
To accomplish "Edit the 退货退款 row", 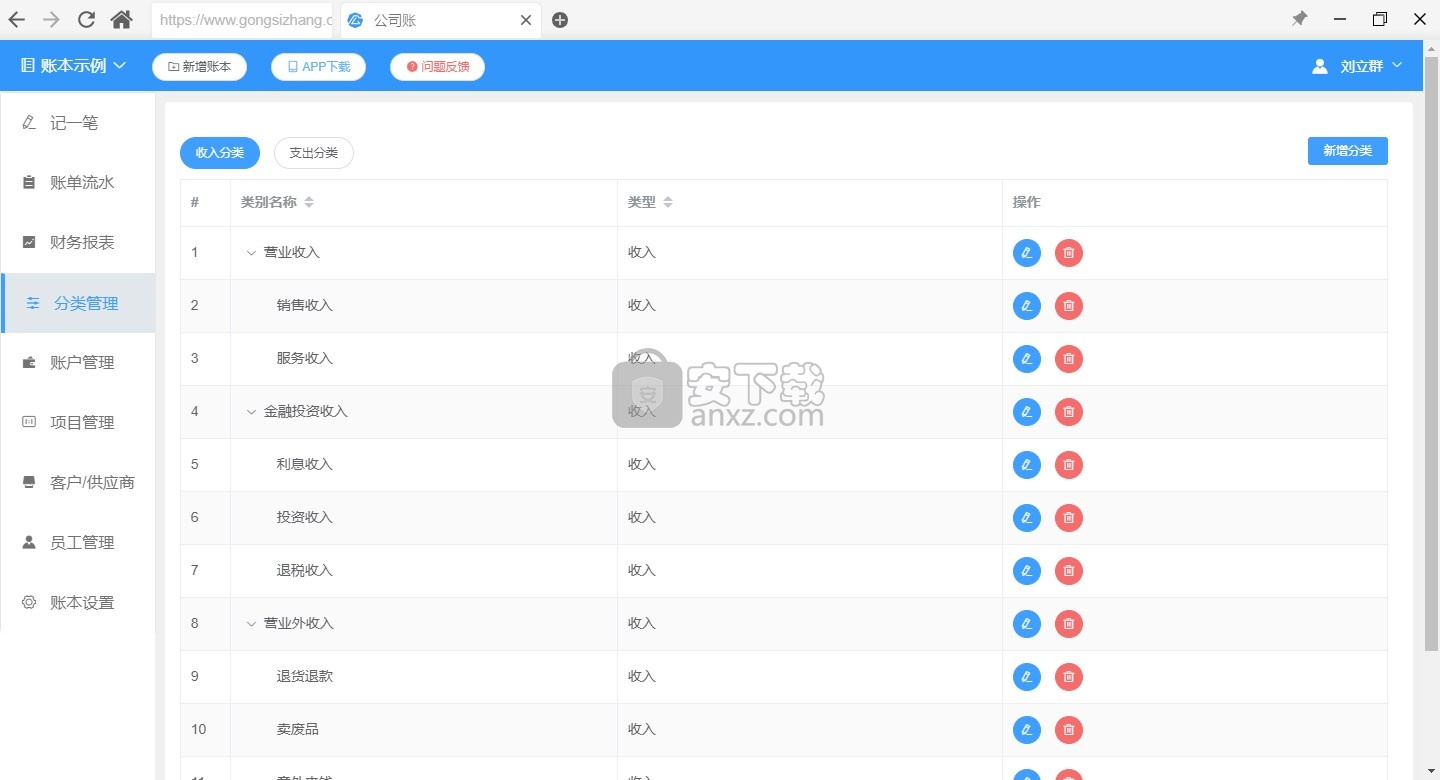I will pyautogui.click(x=1027, y=677).
